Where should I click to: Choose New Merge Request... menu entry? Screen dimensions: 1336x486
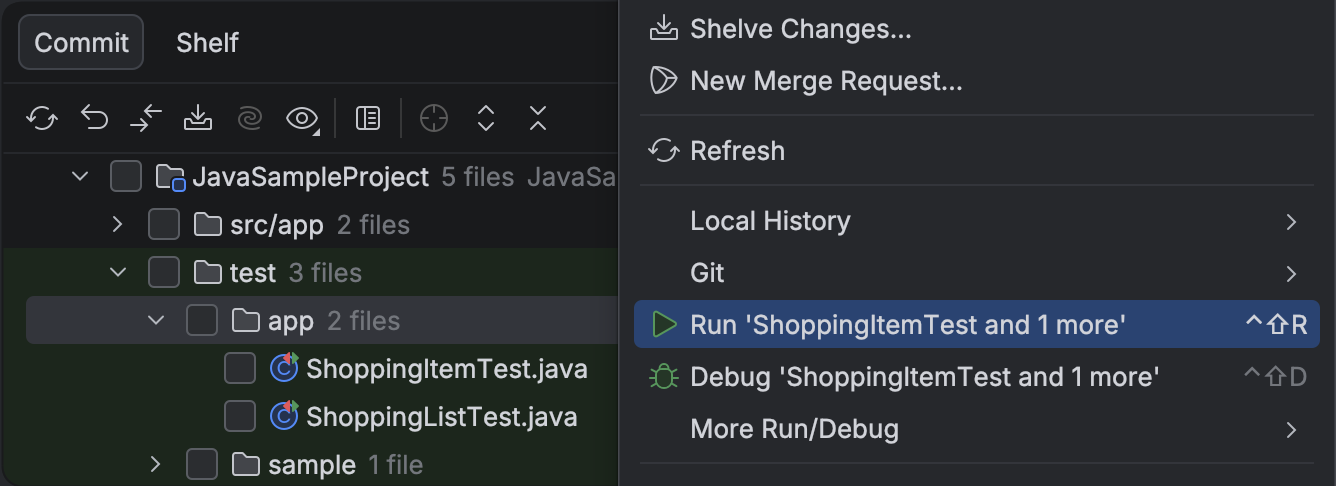tap(977, 80)
